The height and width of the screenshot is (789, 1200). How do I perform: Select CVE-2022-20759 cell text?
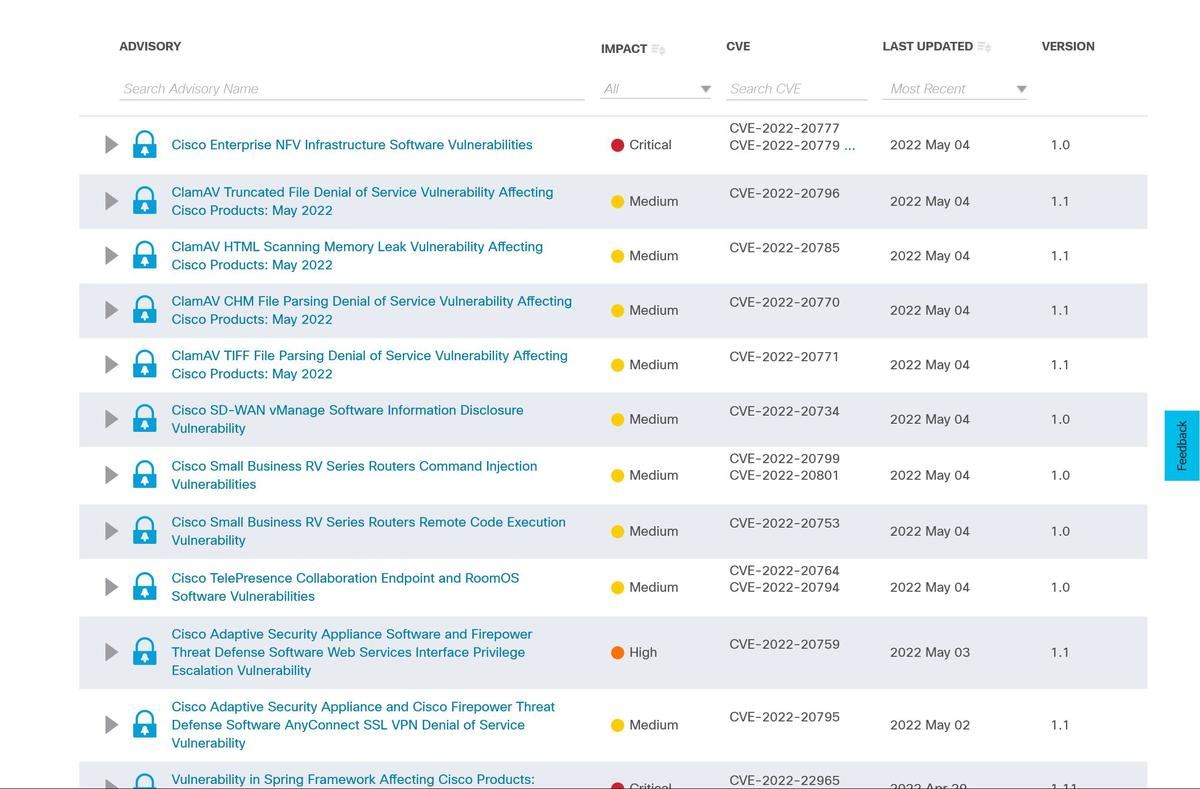click(x=785, y=644)
